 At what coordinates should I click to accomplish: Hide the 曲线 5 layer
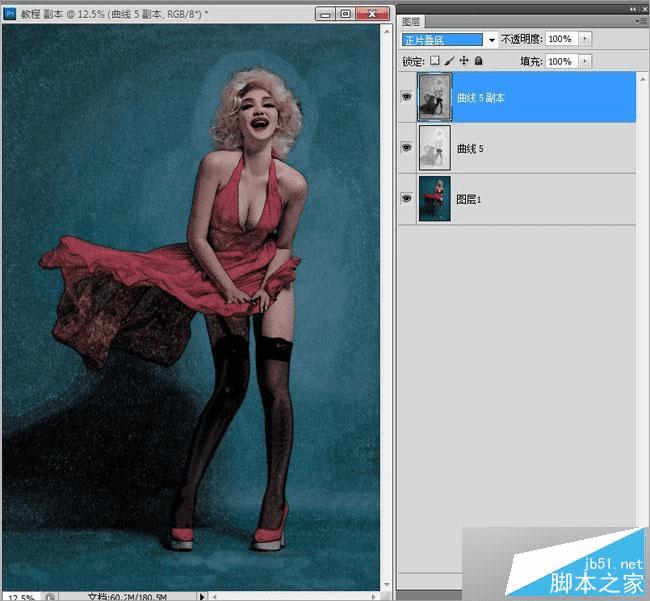[407, 148]
